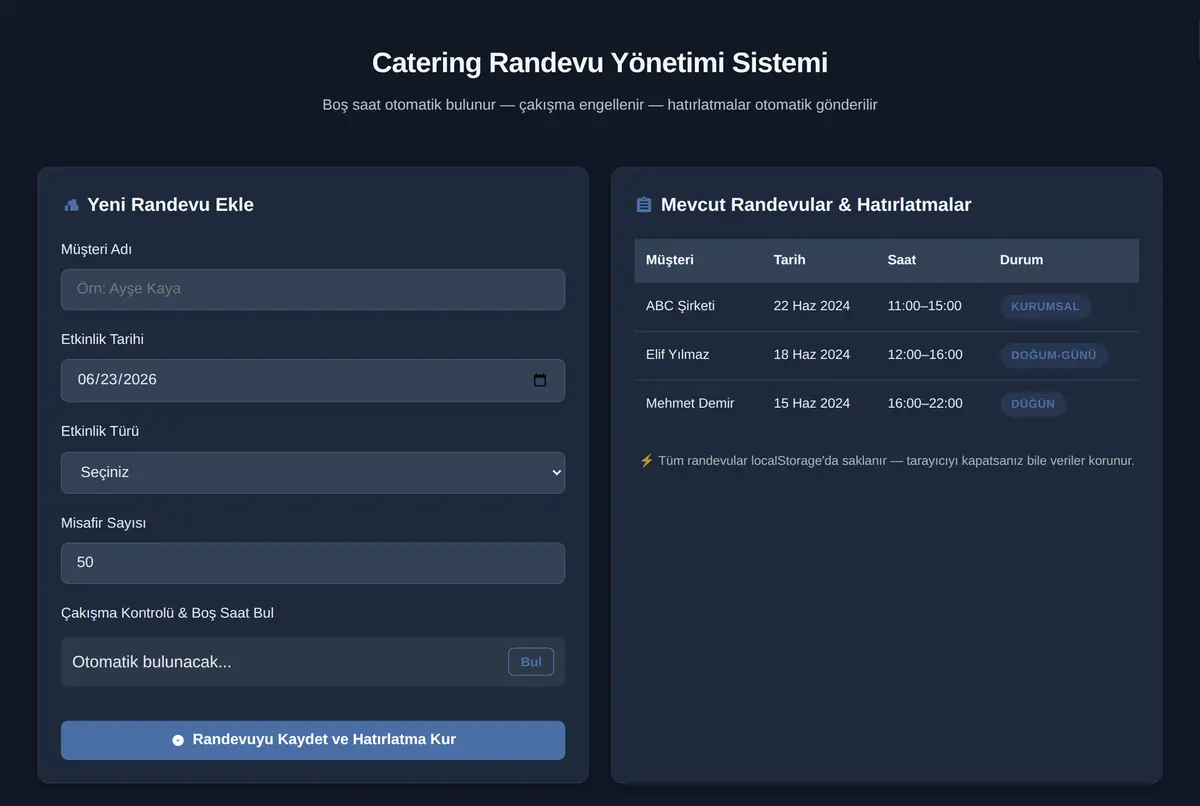Click the Müşteri Adı label
1200x806 pixels.
(x=96, y=249)
